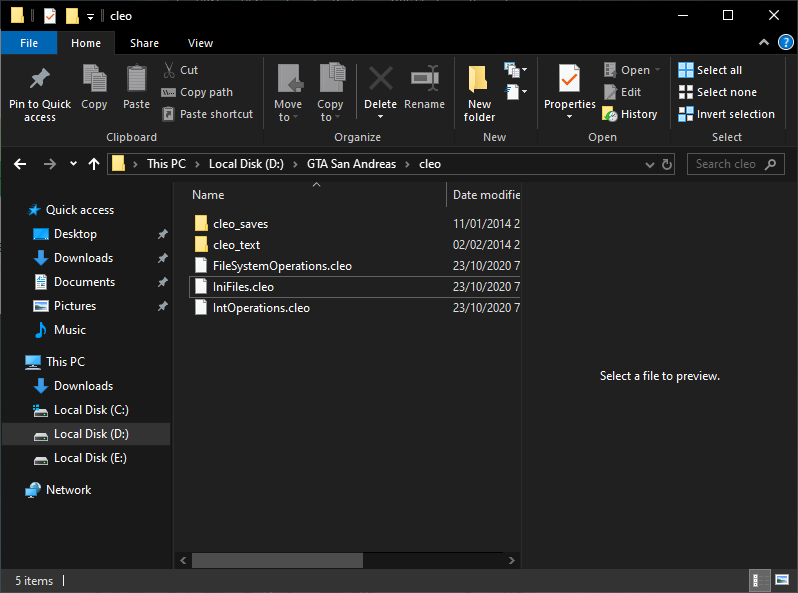Go back with the left arrow
798x593 pixels.
20,164
